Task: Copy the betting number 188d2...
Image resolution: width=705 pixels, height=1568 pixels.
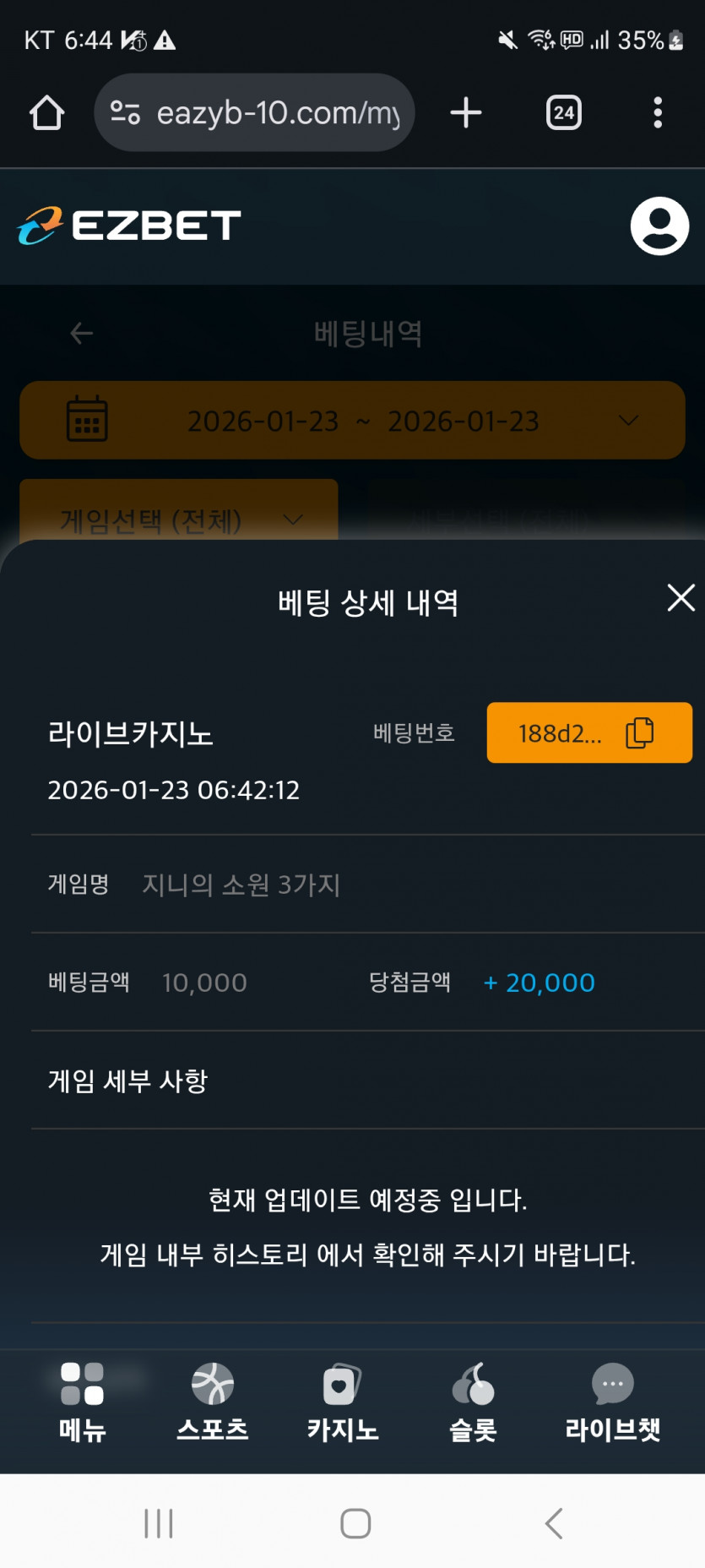Action: pos(589,733)
